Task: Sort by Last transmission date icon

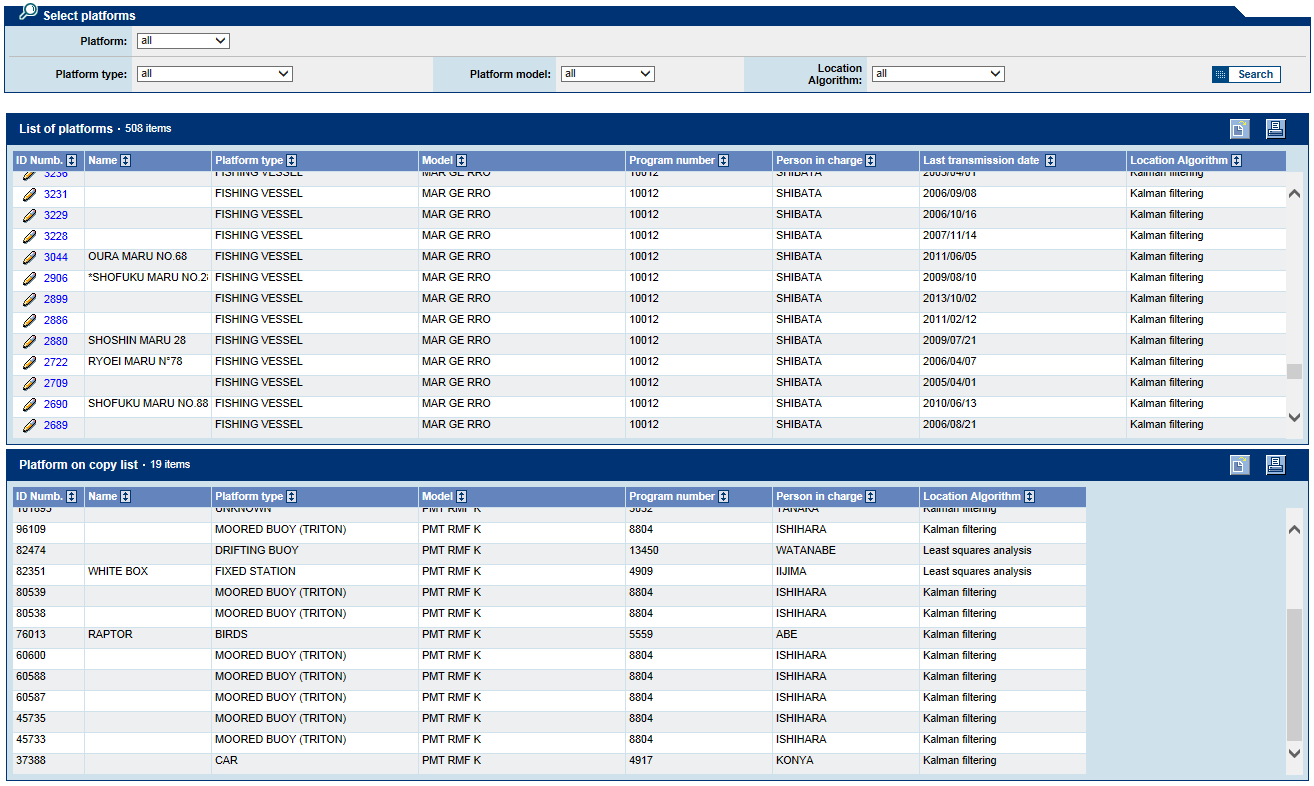Action: 1050,161
